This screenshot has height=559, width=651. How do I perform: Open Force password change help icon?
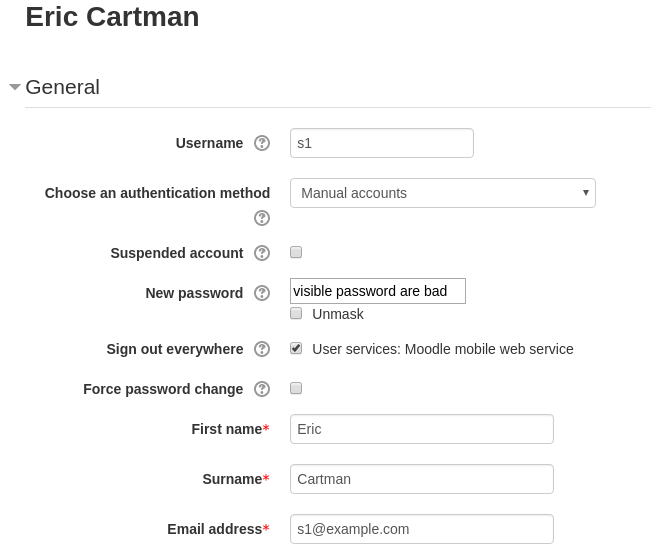[x=262, y=389]
